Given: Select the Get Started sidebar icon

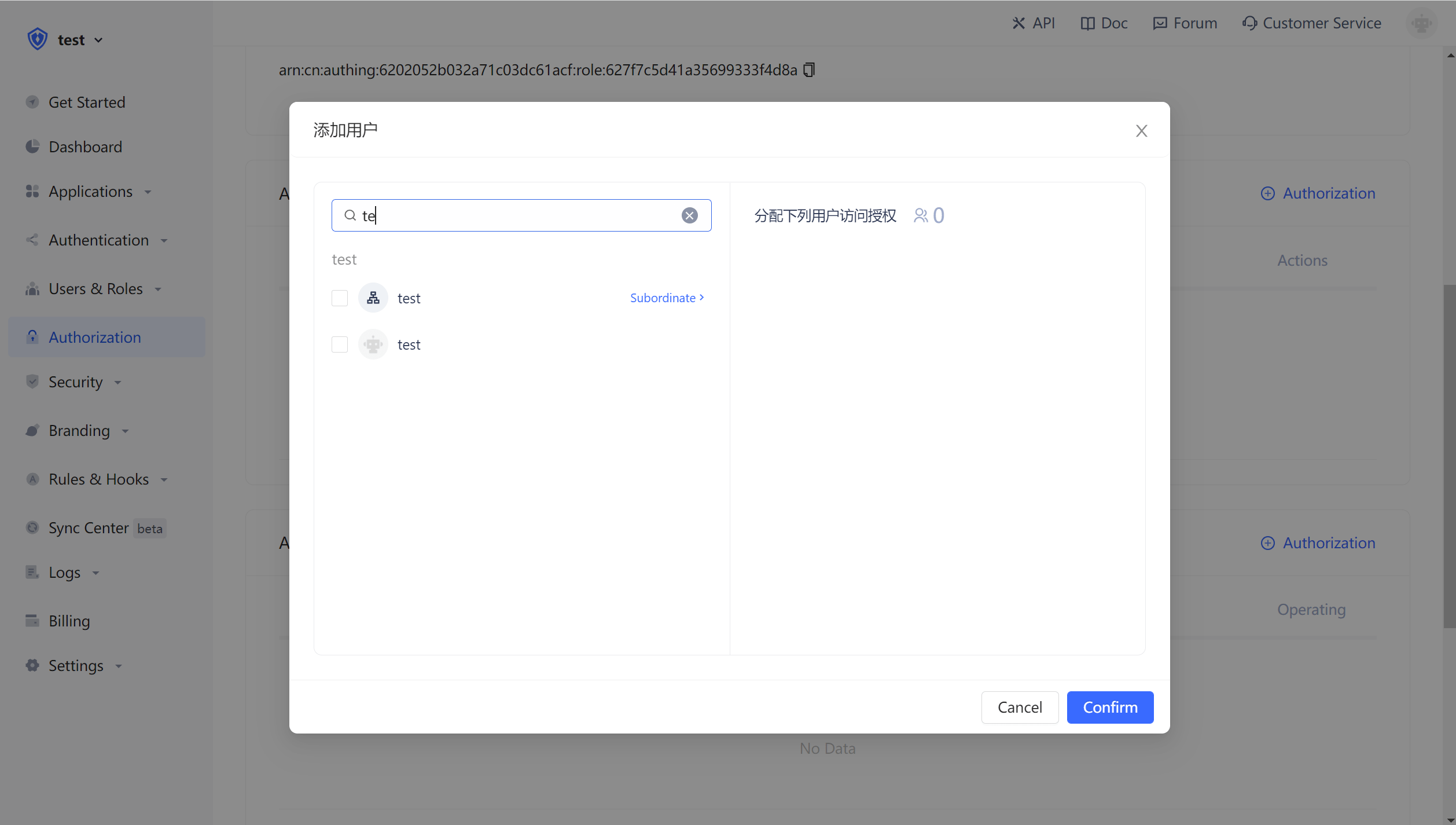Looking at the screenshot, I should (32, 102).
